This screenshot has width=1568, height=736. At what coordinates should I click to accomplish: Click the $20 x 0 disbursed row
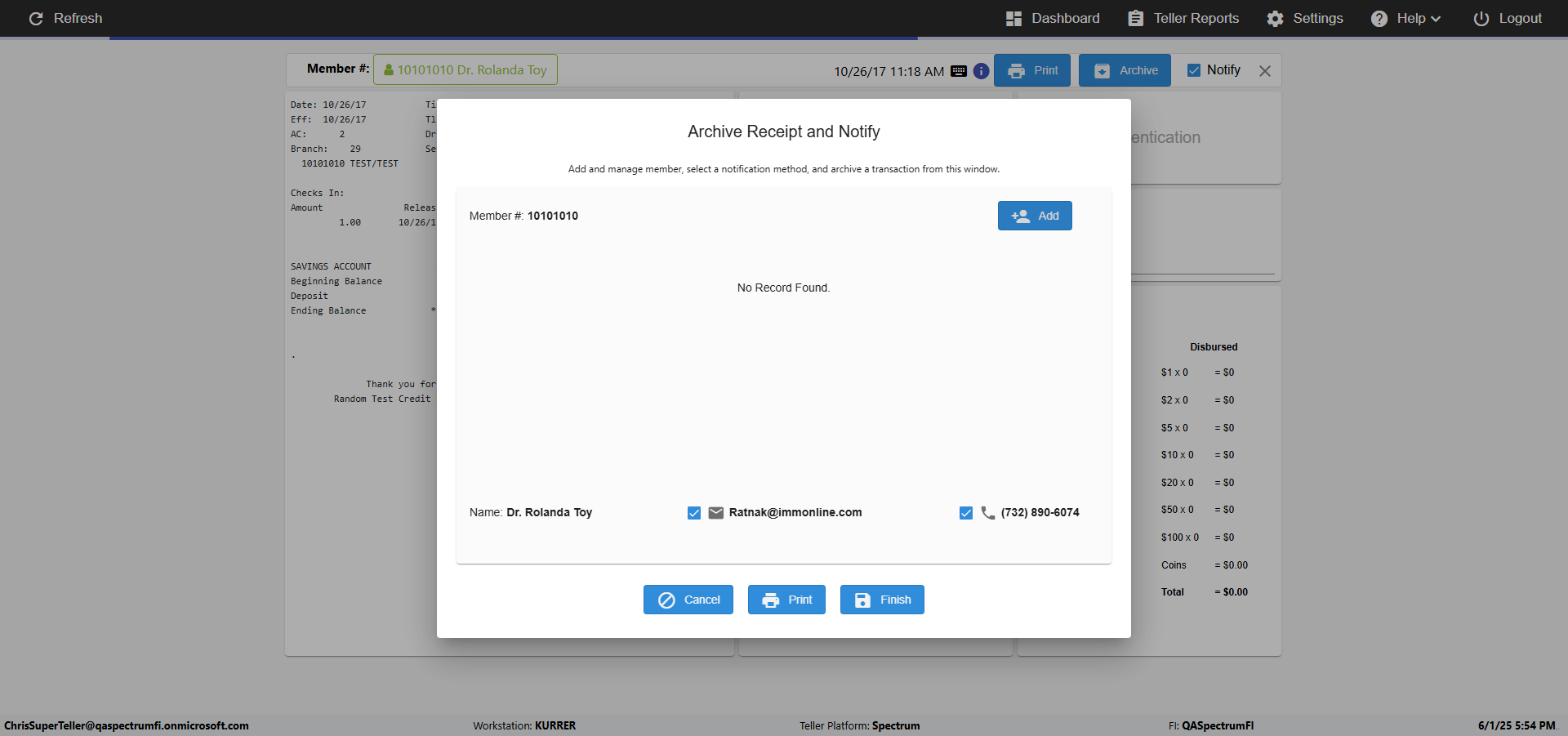tap(1198, 483)
